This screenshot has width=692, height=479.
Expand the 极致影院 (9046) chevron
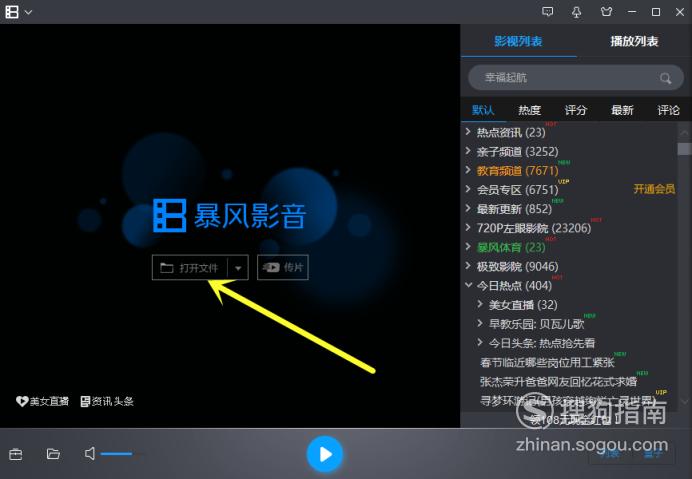[468, 266]
